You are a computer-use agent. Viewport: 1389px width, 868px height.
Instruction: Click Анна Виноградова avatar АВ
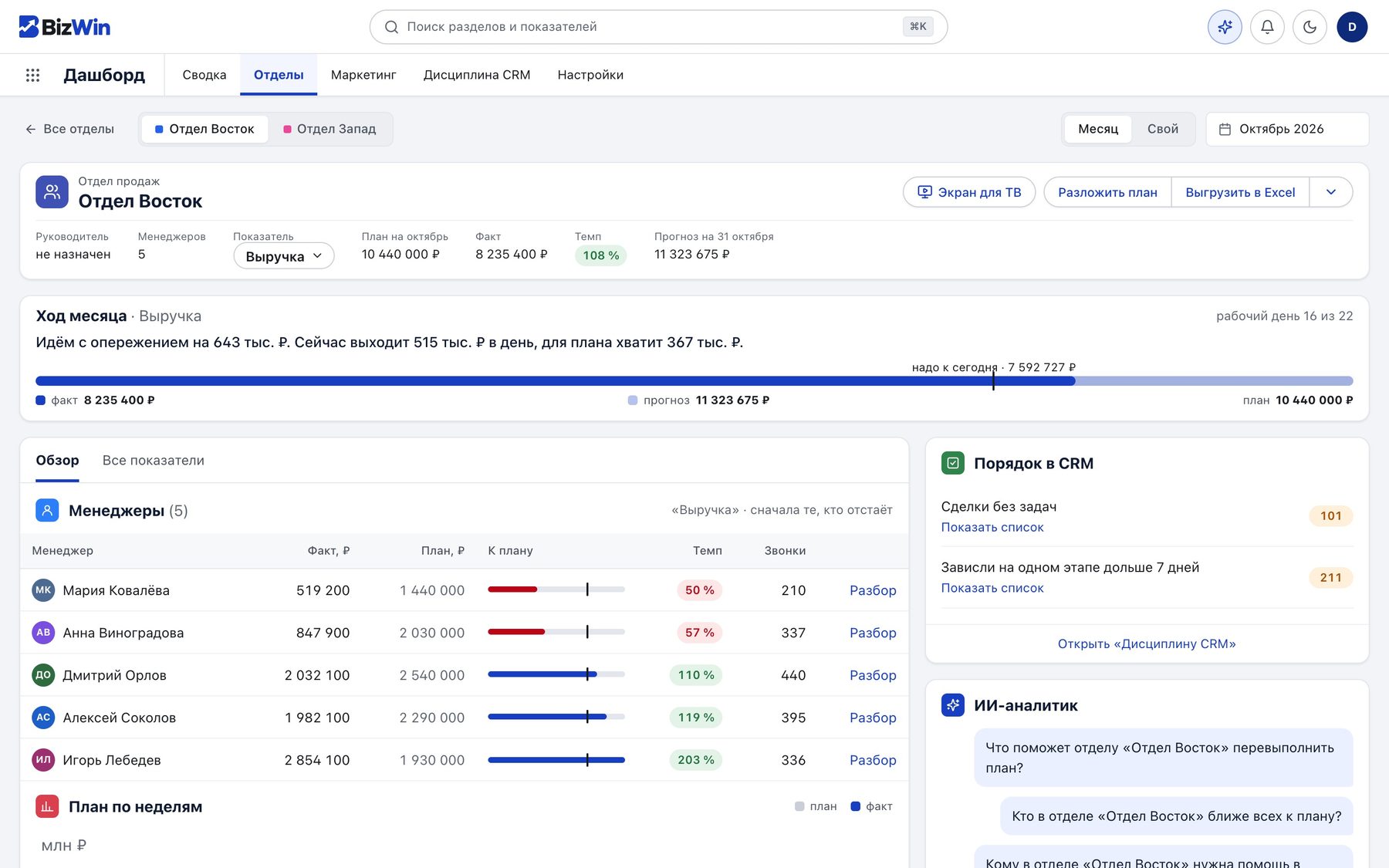point(43,633)
